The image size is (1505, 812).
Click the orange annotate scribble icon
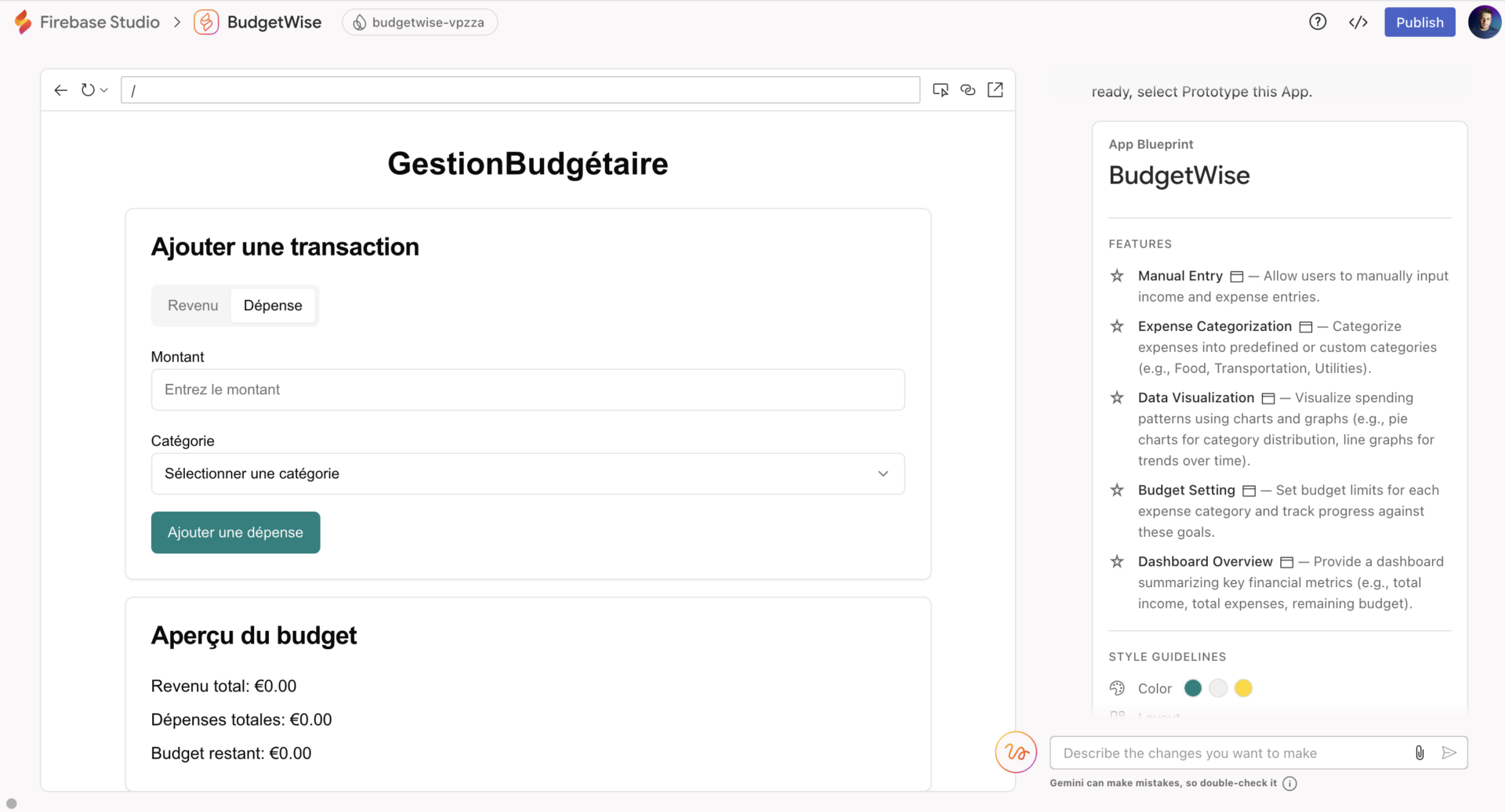[1016, 752]
